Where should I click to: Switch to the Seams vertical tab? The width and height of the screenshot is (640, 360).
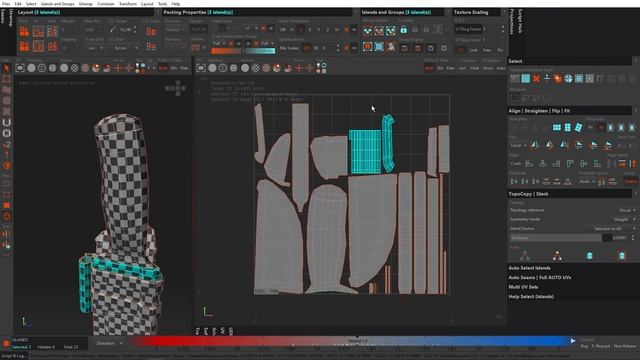pyautogui.click(x=3, y=16)
